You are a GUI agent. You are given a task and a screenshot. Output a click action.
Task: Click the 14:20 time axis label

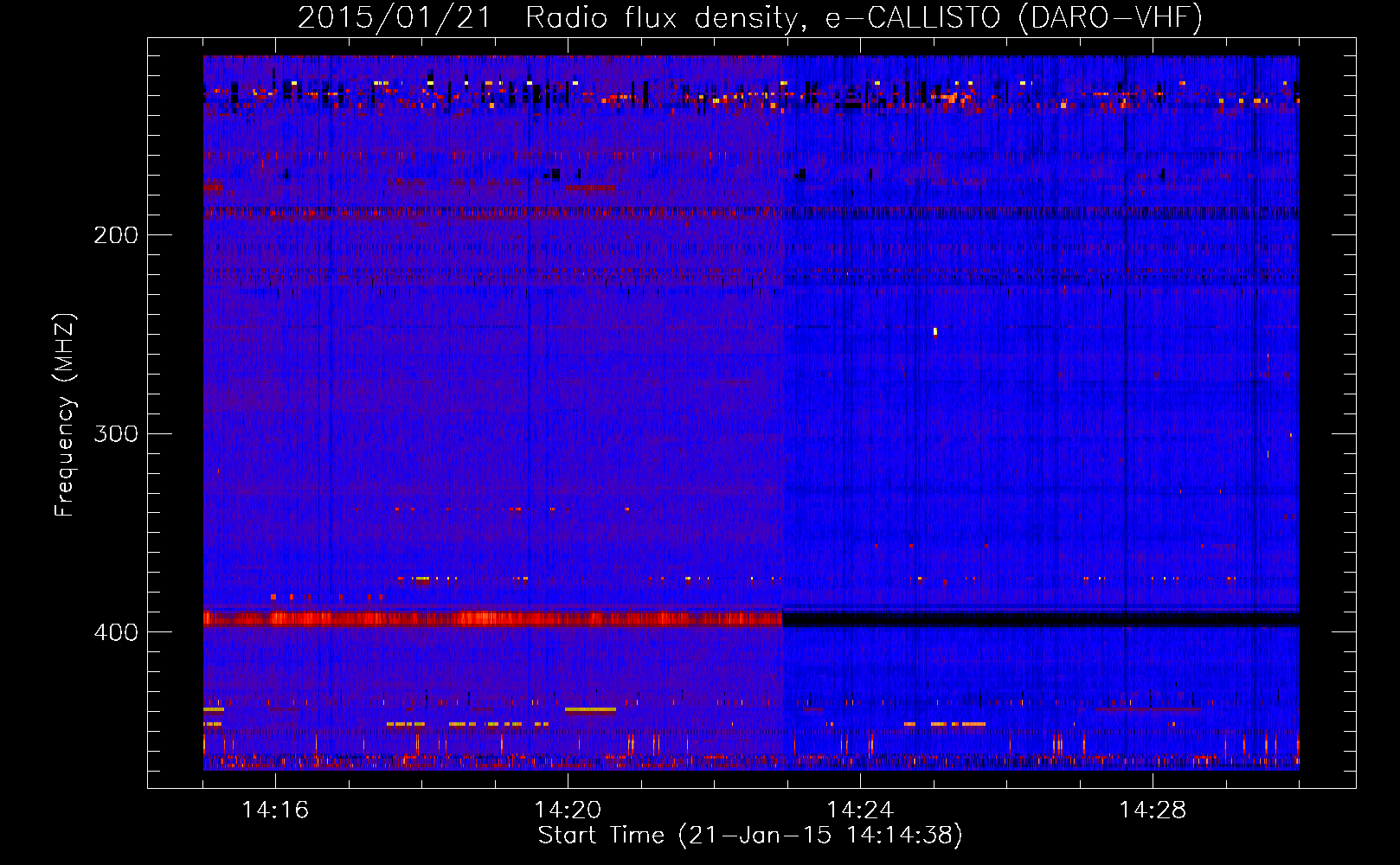pos(567,811)
